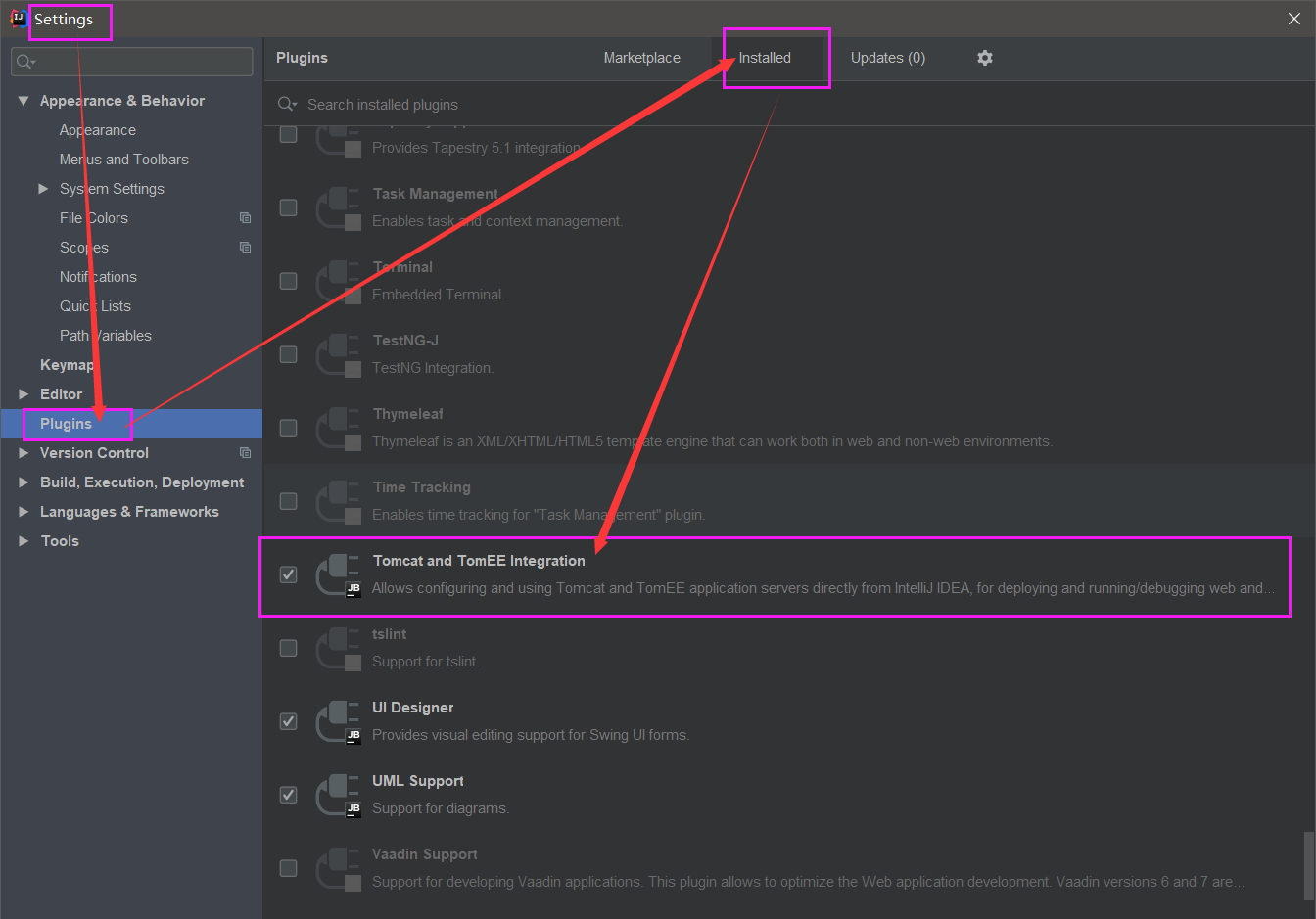Viewport: 1316px width, 919px height.
Task: Click the settings search input field
Action: click(132, 62)
